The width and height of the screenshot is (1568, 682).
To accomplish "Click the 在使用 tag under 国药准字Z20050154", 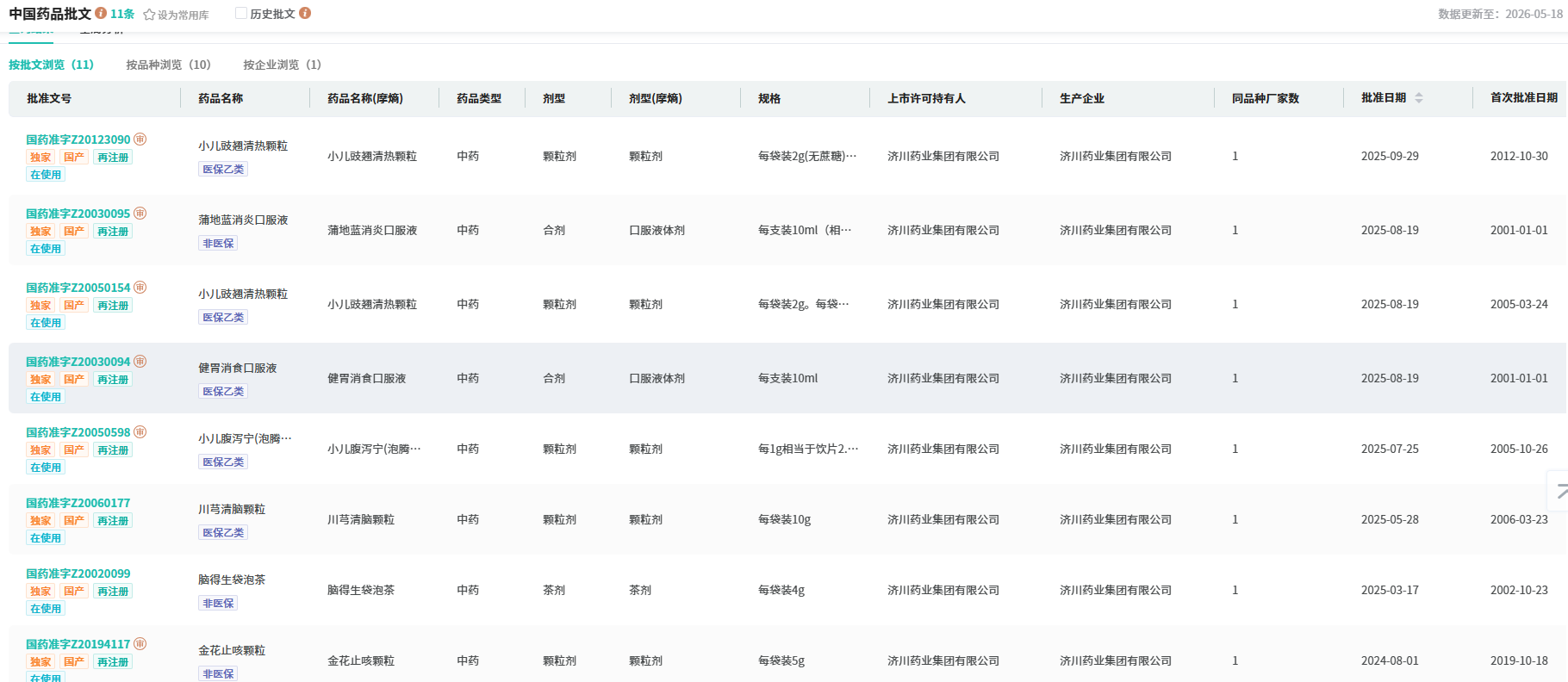I will point(46,322).
